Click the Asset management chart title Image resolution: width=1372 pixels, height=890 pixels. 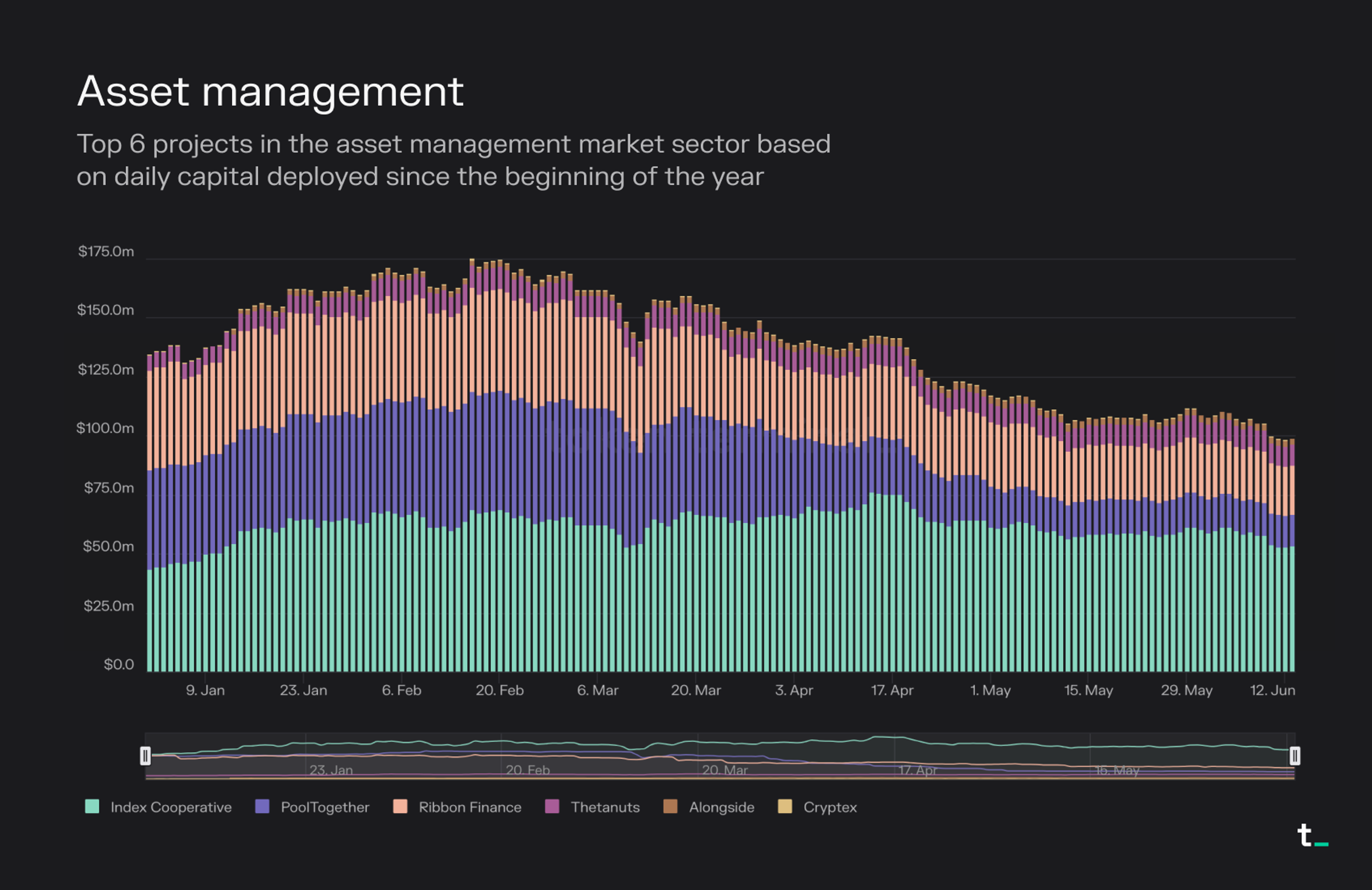pyautogui.click(x=270, y=91)
